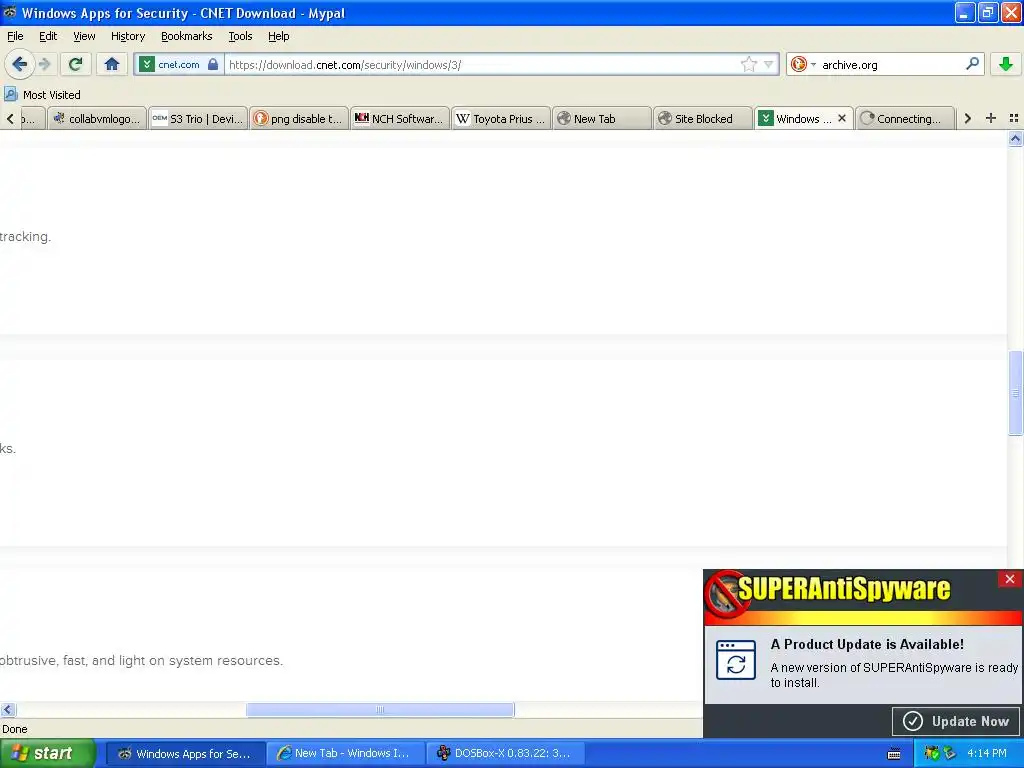1024x768 pixels.
Task: Switch to New Tab Internet Explorer taskbar button
Action: pos(345,753)
